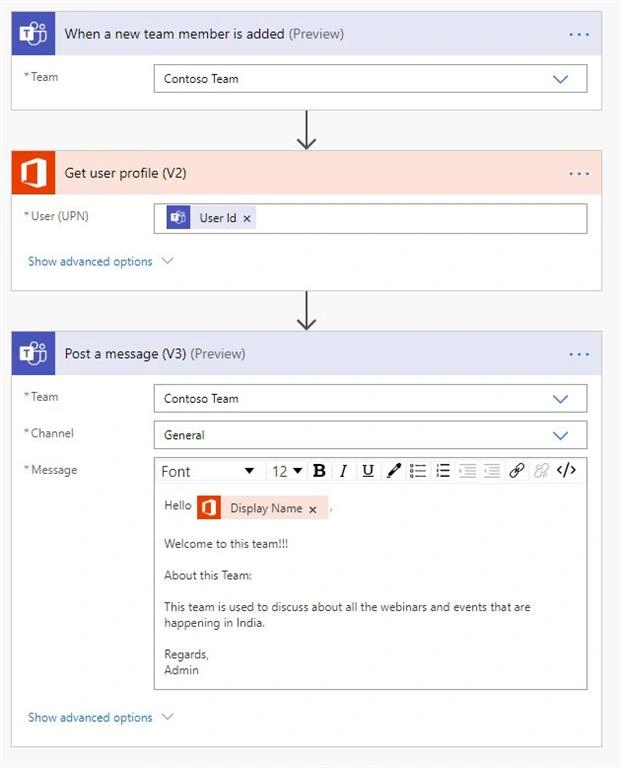Open the ellipsis menu on Post a message (V3)
This screenshot has width=622, height=768.
pos(579,354)
